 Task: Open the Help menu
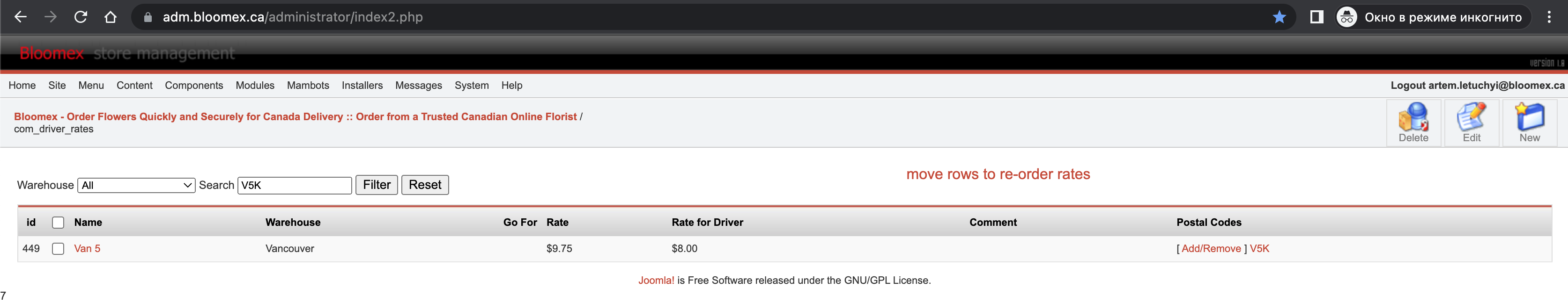(512, 86)
